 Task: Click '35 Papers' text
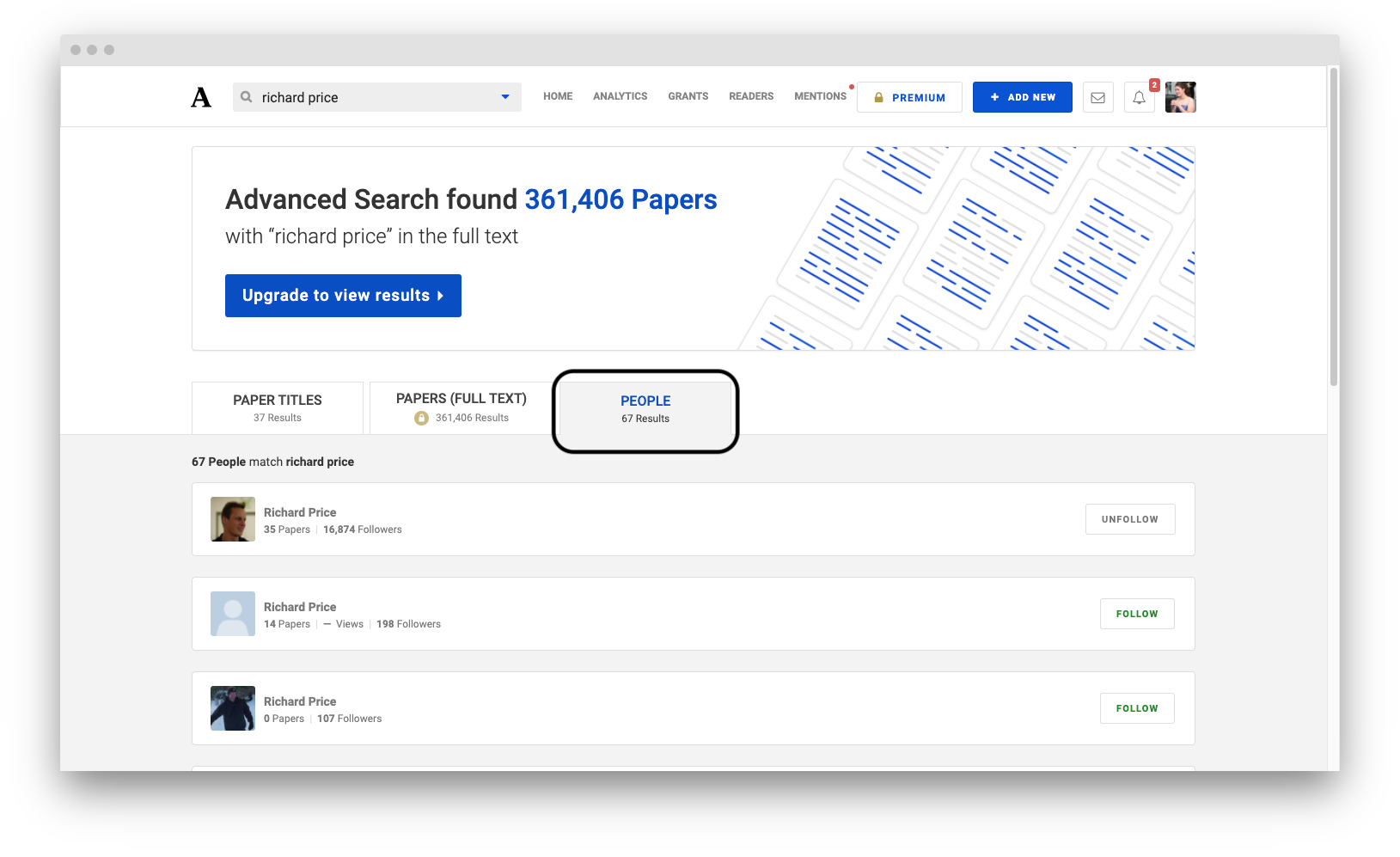click(x=287, y=530)
